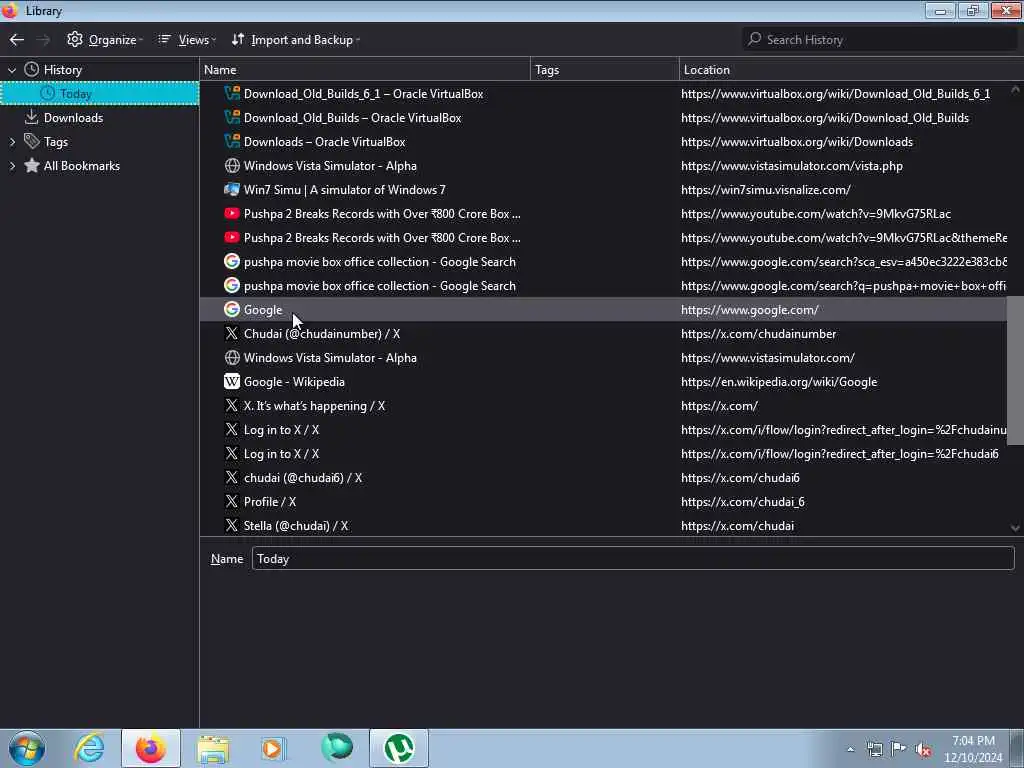1024x768 pixels.
Task: Sort by the Location column header
Action: click(x=851, y=70)
